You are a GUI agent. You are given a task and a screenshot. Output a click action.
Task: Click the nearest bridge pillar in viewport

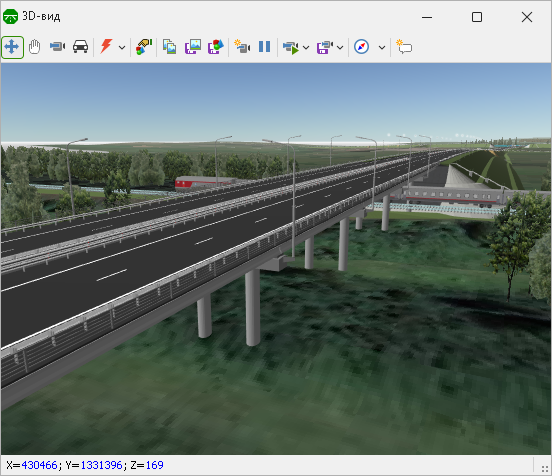point(252,307)
